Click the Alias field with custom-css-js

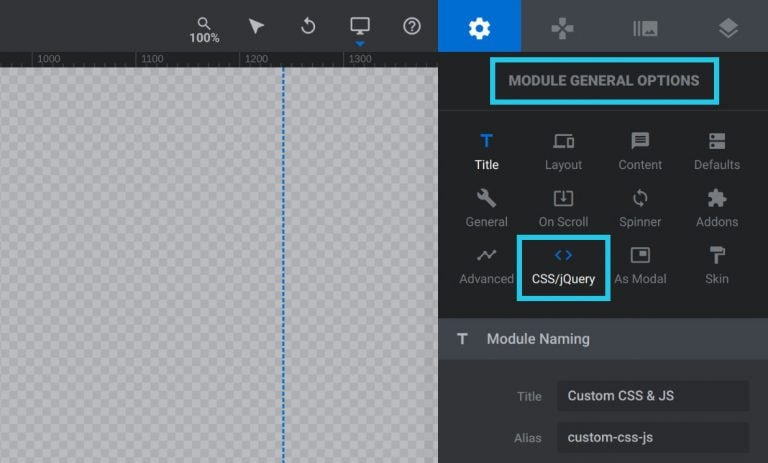653,438
